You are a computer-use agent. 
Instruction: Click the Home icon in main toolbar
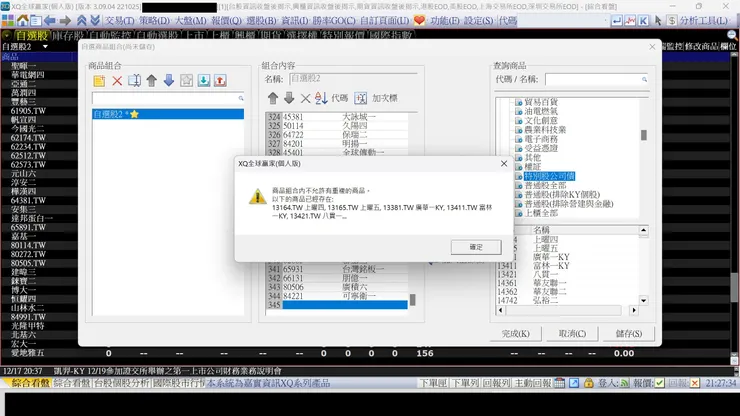pos(22,21)
